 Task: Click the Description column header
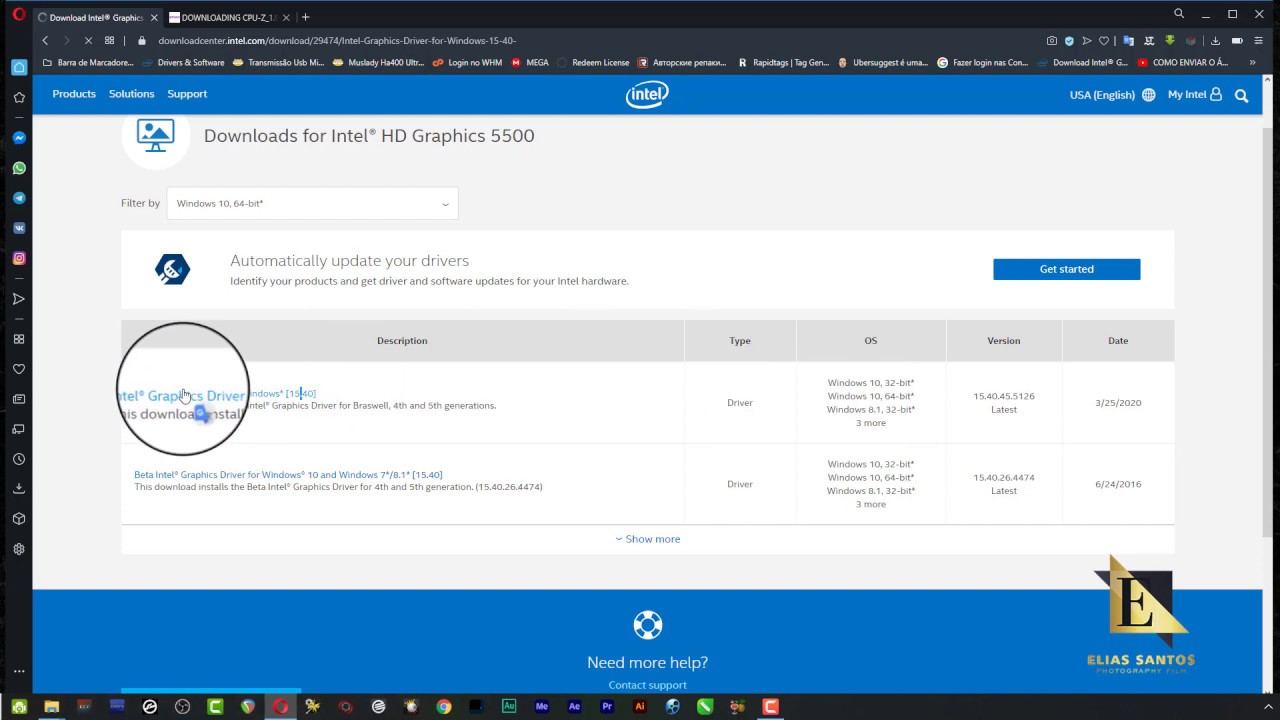pos(402,341)
